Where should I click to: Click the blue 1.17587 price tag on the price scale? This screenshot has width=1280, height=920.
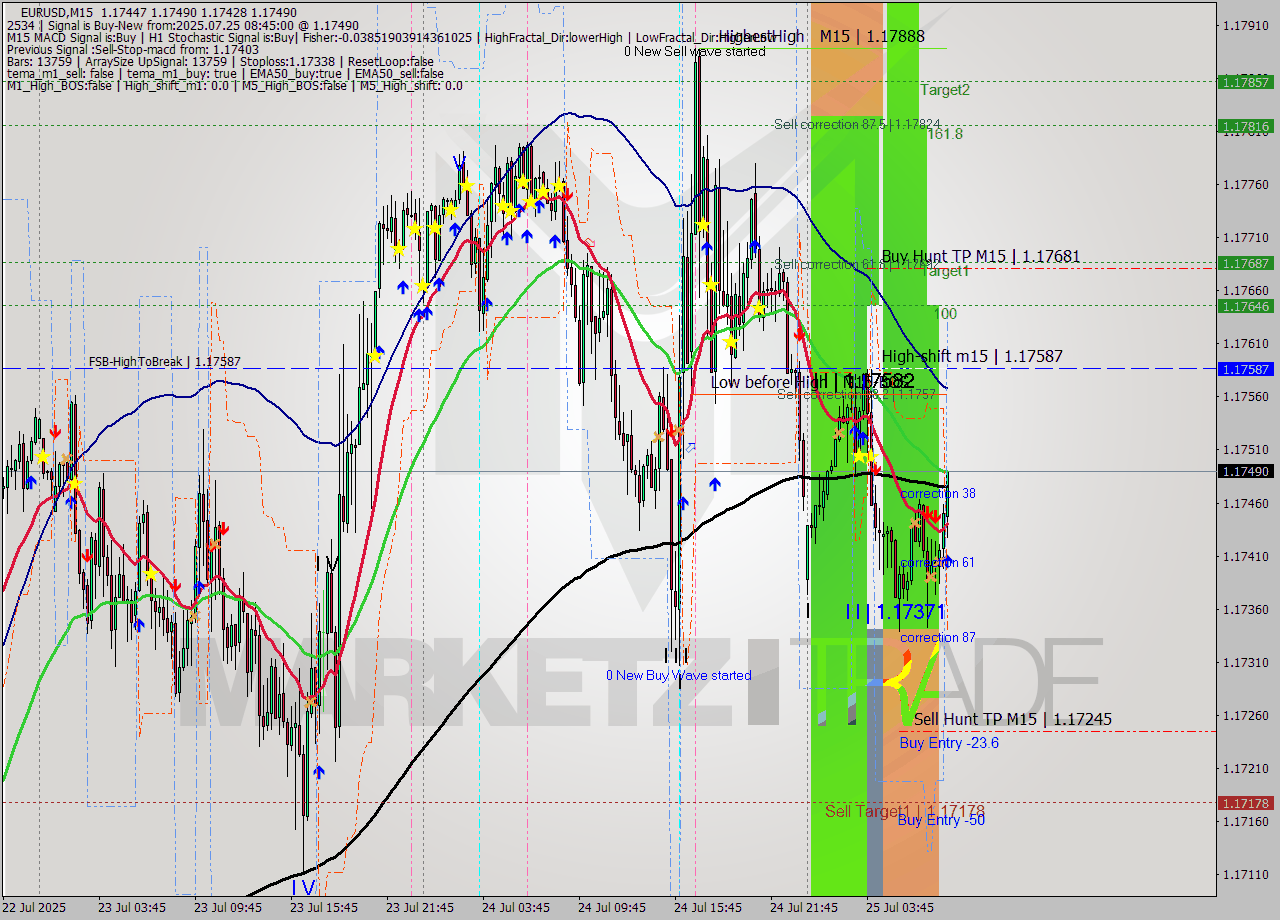coord(1244,370)
